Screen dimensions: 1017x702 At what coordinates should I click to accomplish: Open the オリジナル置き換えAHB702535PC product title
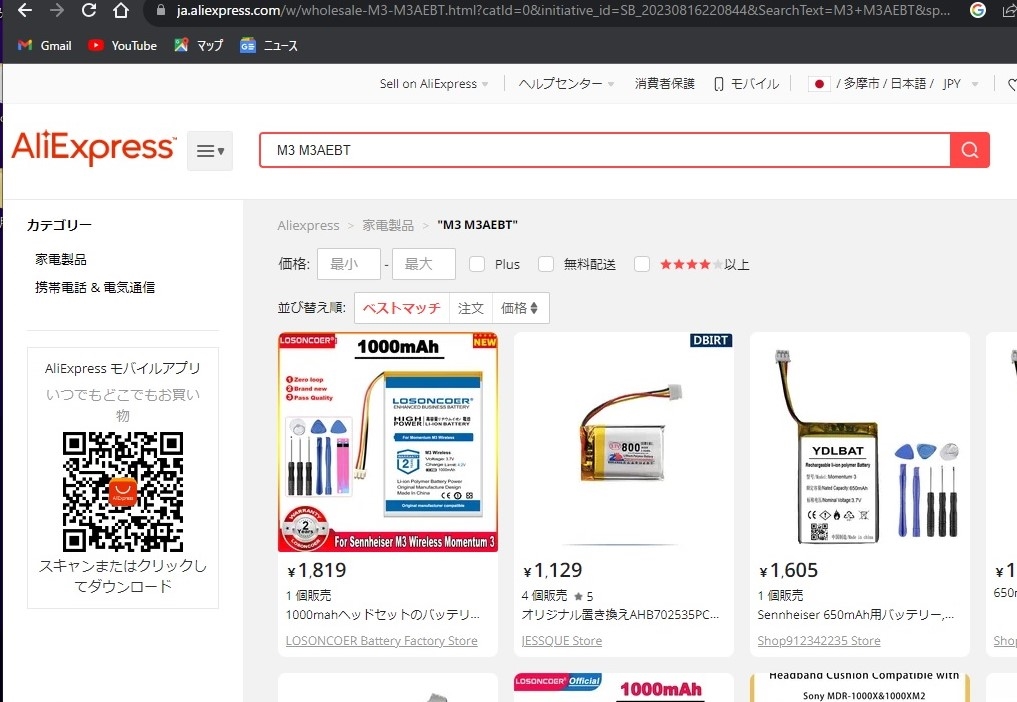[620, 614]
